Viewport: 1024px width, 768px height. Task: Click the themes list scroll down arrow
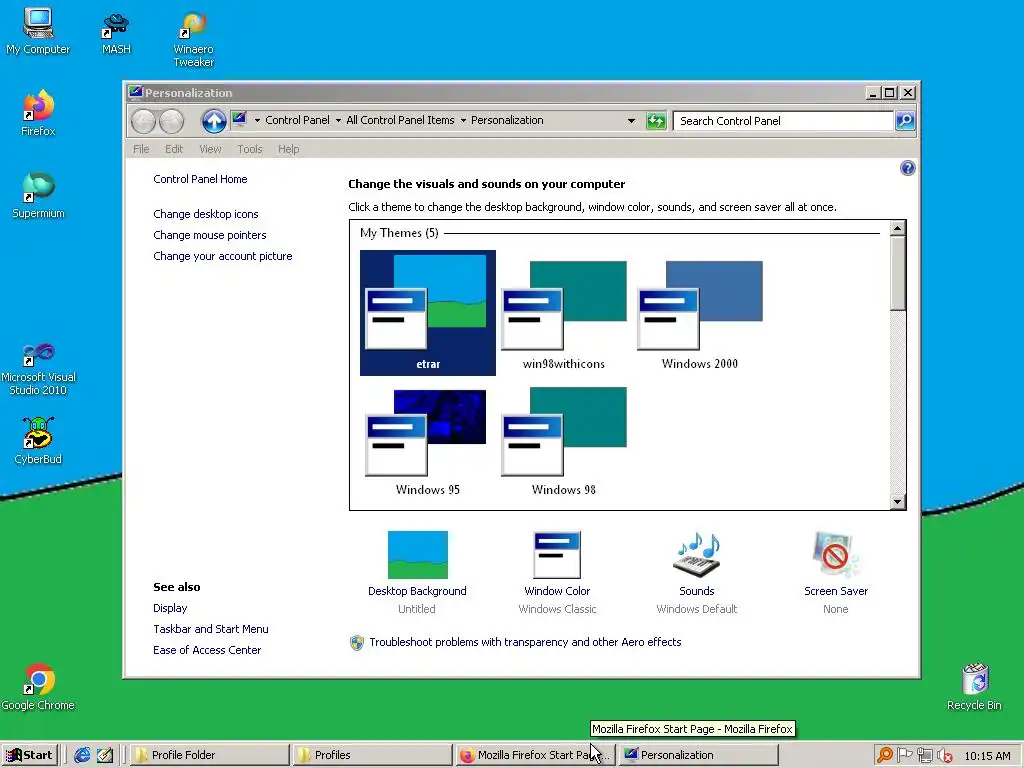897,502
